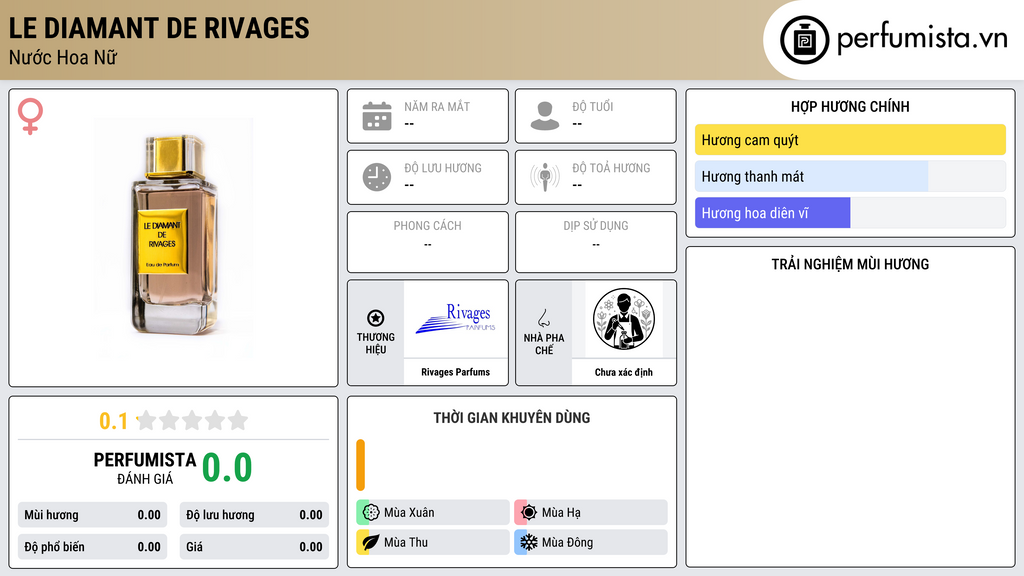Click the Mùa Xuân flower icon

(x=371, y=513)
